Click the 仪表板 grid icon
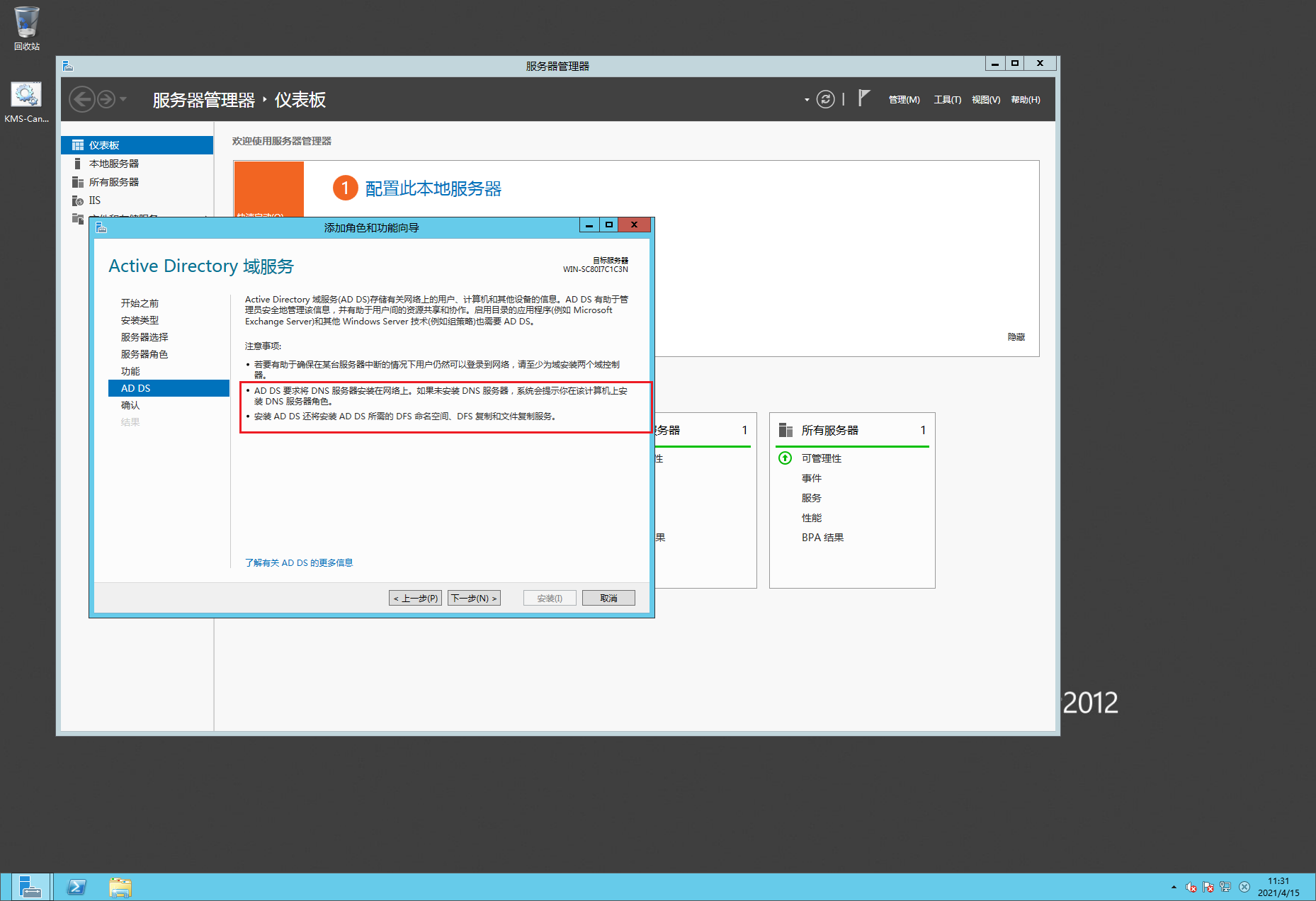The image size is (1316, 901). 78,145
